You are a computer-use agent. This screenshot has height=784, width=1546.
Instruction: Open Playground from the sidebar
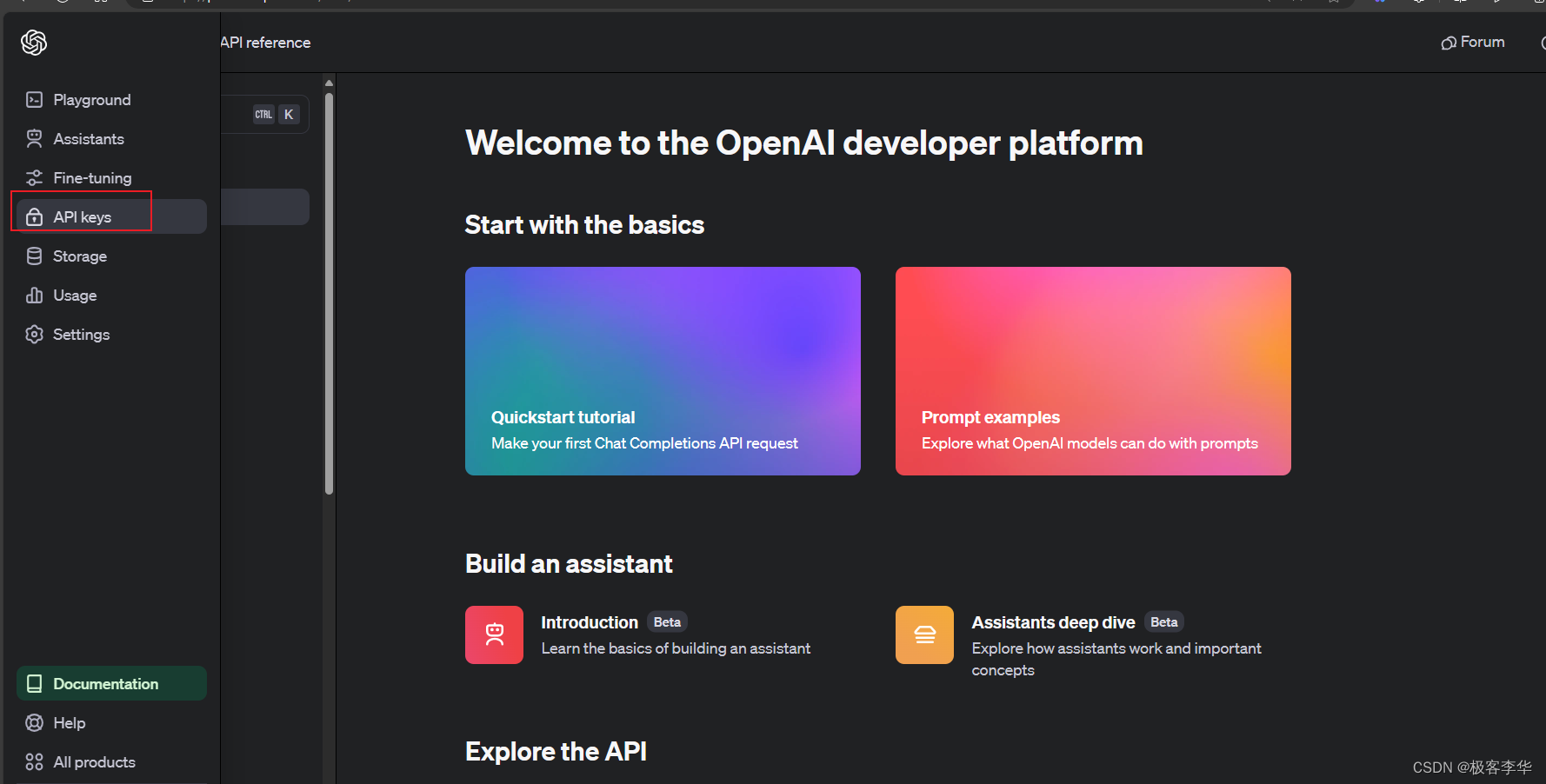111,100
